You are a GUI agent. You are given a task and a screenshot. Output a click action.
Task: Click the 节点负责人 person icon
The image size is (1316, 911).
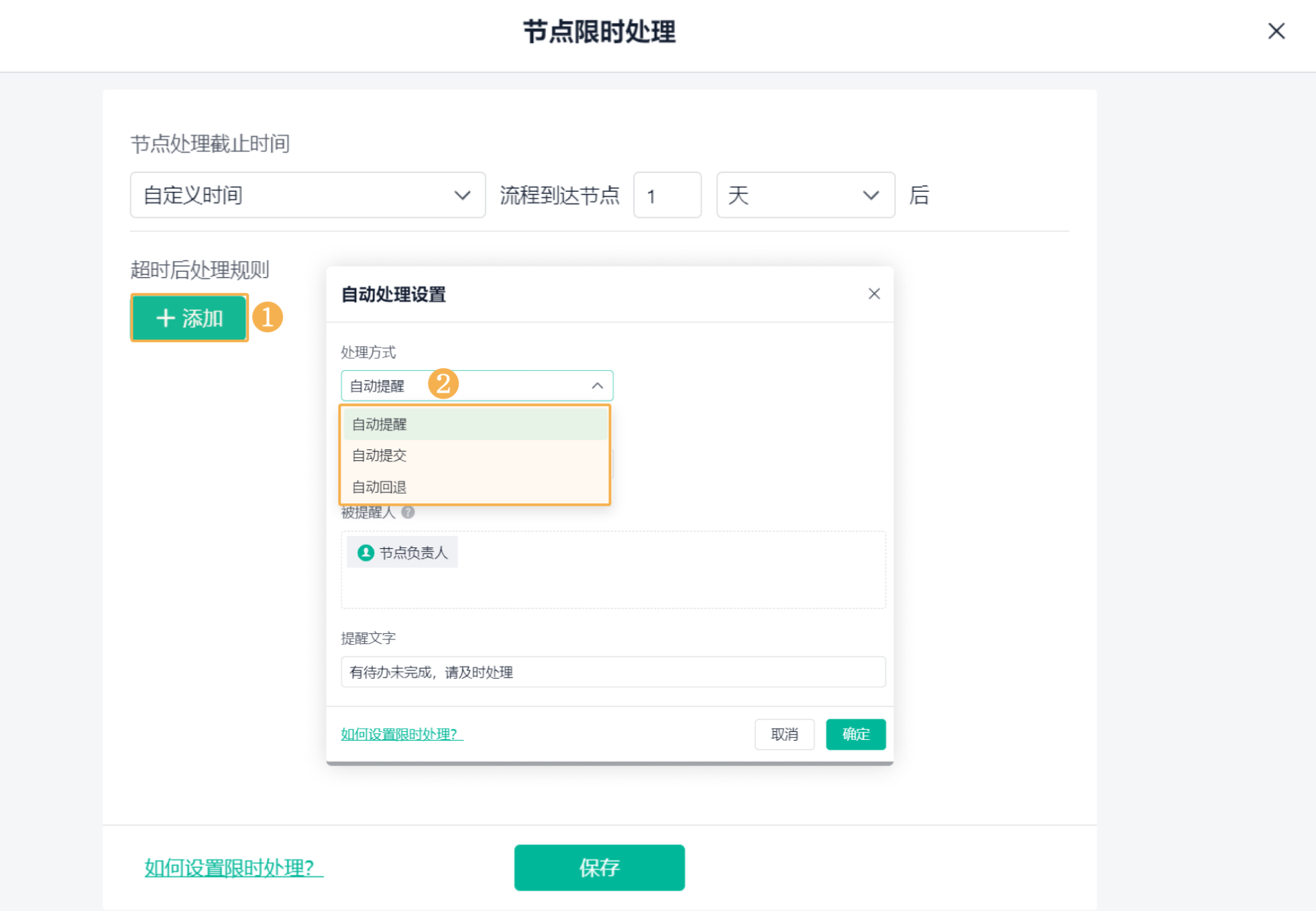point(366,553)
